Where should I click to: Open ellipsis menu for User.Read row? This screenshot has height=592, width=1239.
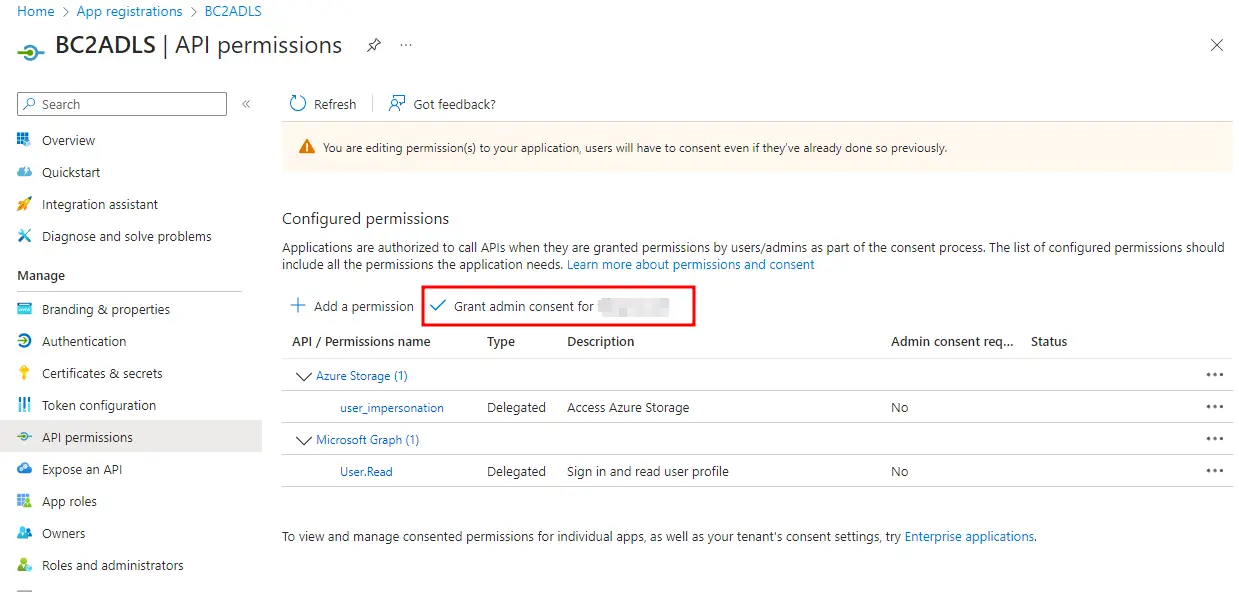point(1215,471)
